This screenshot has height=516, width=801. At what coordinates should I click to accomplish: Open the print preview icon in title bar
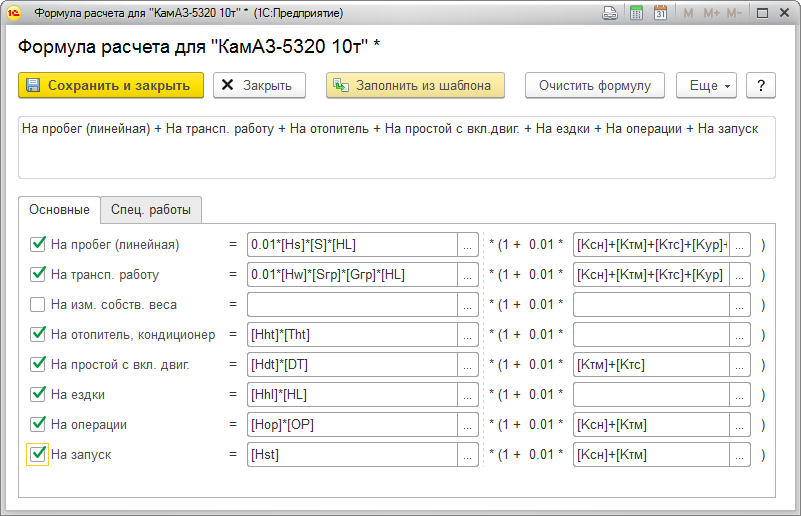point(610,13)
